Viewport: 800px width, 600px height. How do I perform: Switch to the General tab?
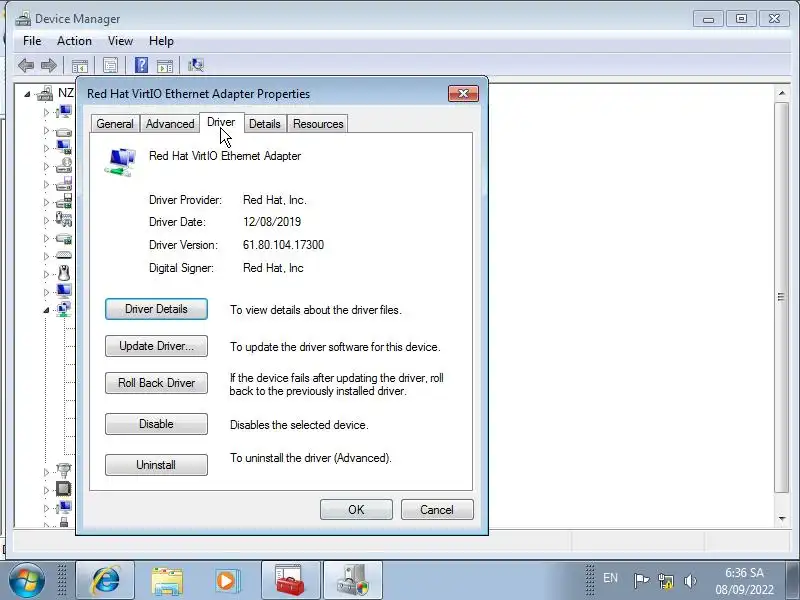click(x=115, y=124)
